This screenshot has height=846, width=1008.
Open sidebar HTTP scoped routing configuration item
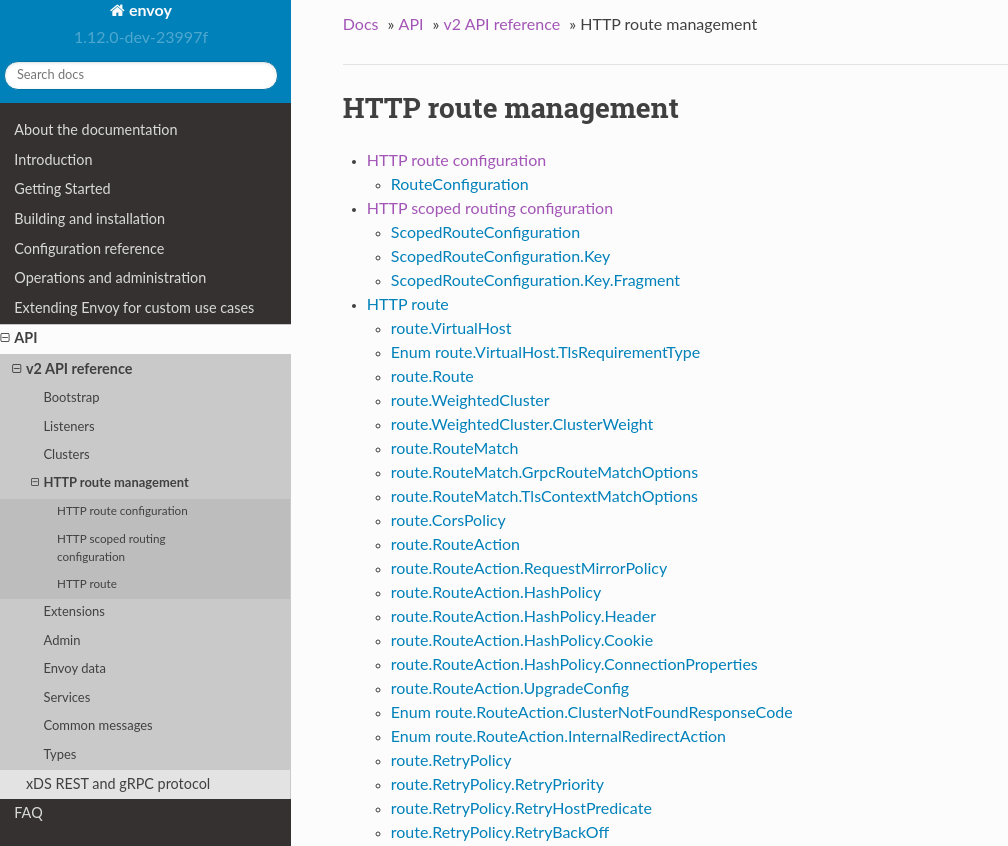pos(111,548)
